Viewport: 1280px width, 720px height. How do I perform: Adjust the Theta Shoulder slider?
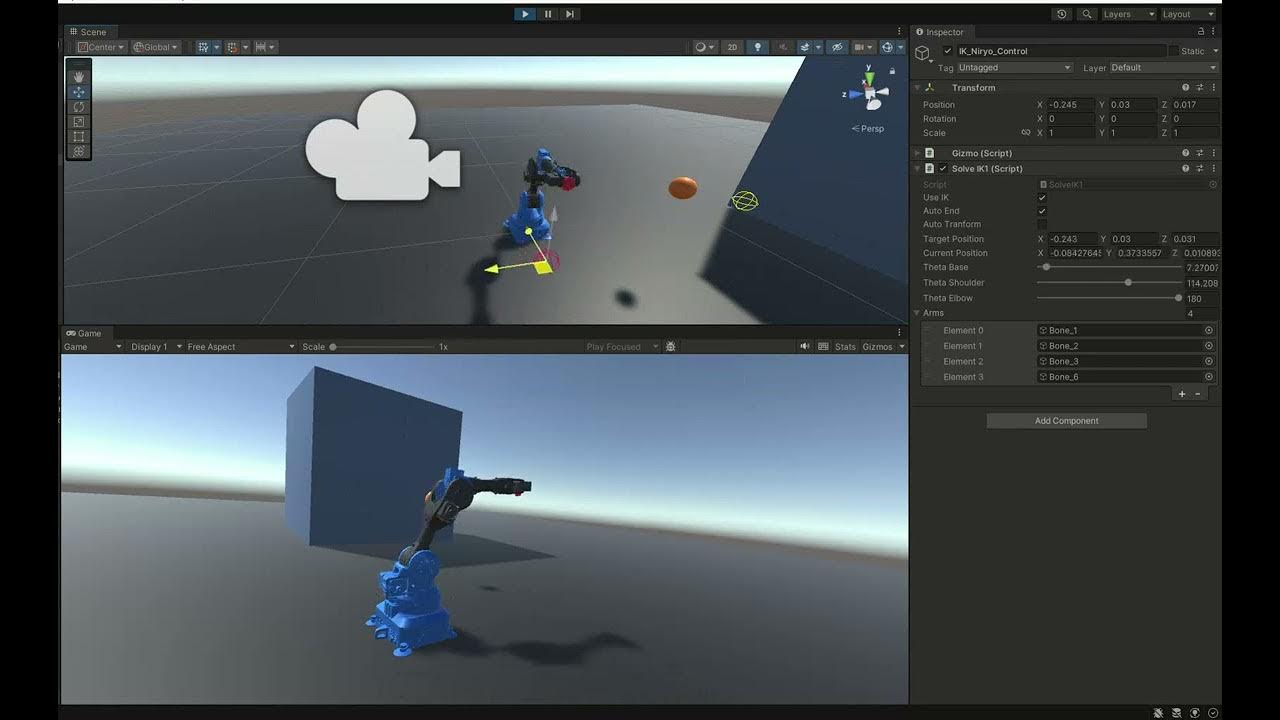pyautogui.click(x=1128, y=283)
